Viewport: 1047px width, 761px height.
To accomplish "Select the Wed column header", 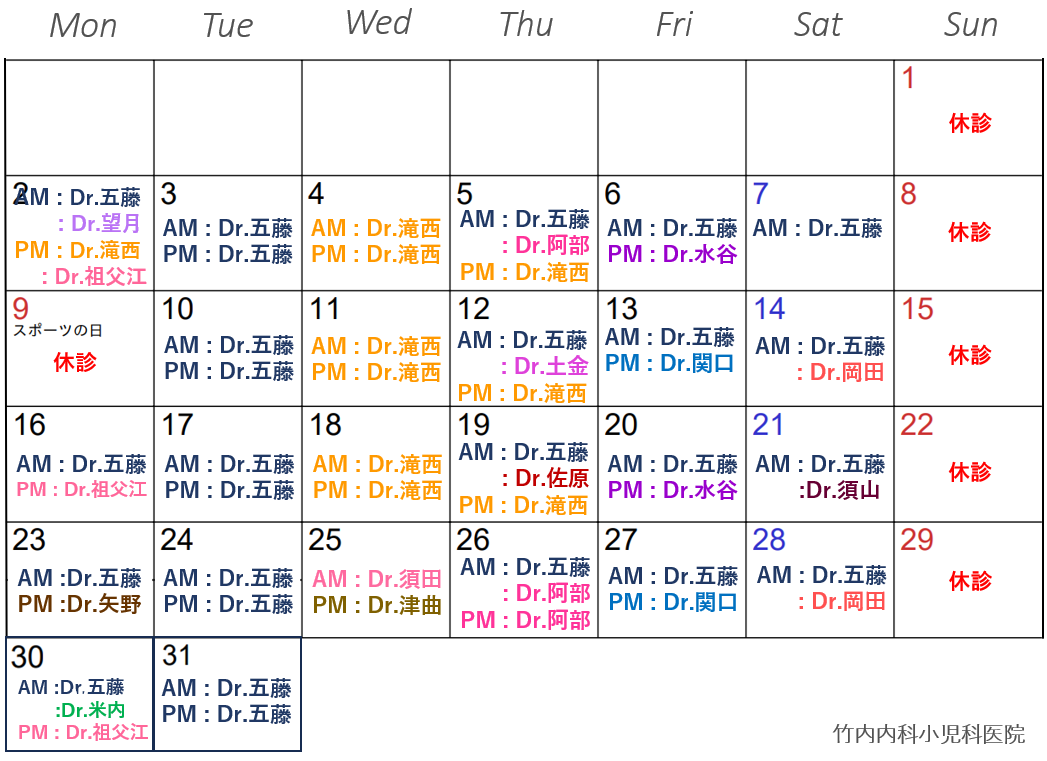I will coord(379,23).
